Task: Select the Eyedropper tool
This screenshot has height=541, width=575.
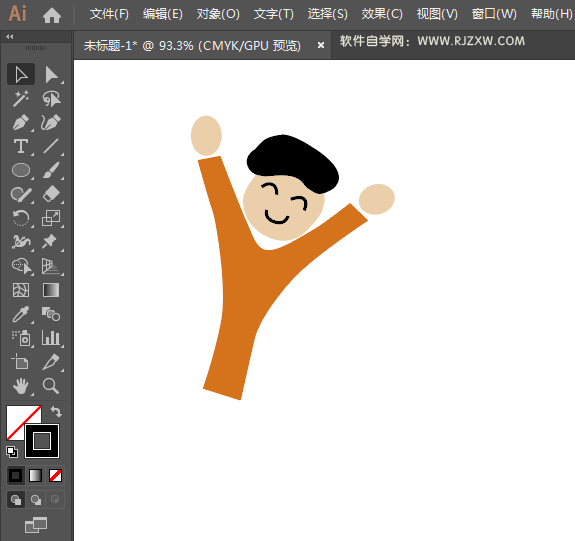Action: [x=21, y=314]
